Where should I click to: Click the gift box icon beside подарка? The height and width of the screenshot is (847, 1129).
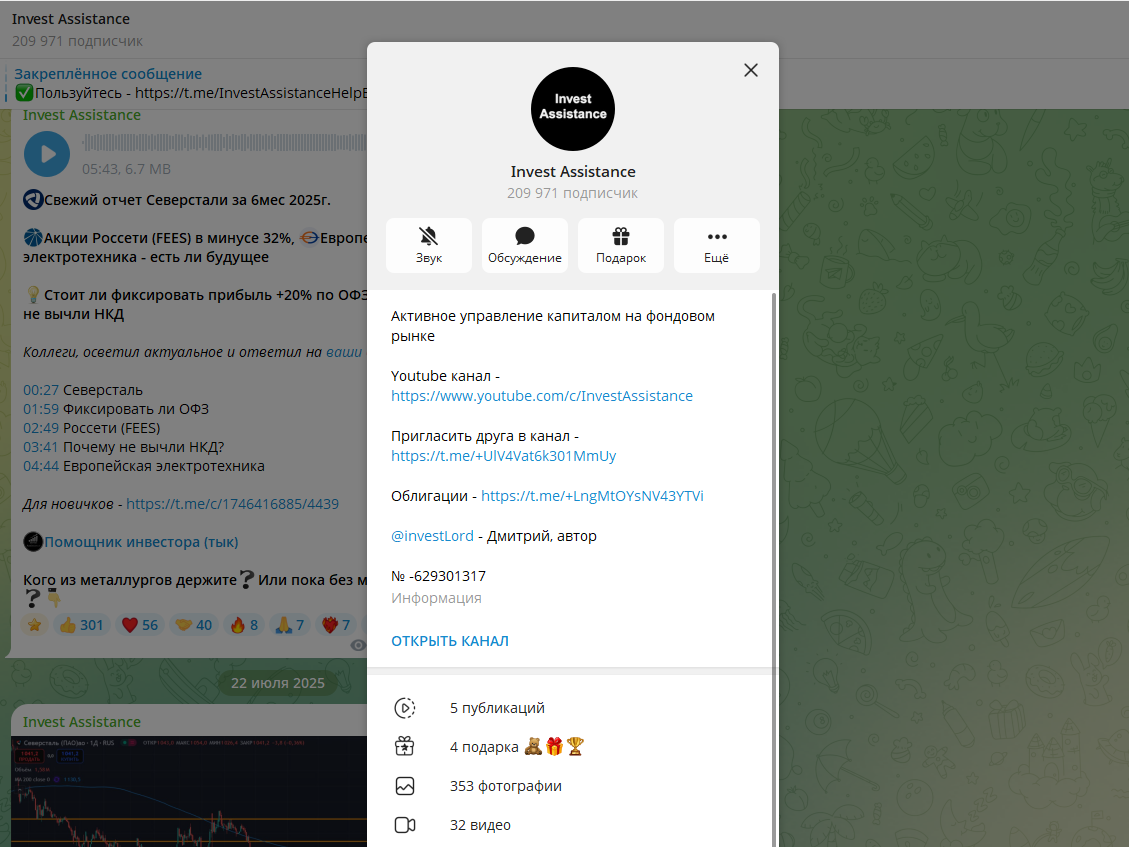405,747
